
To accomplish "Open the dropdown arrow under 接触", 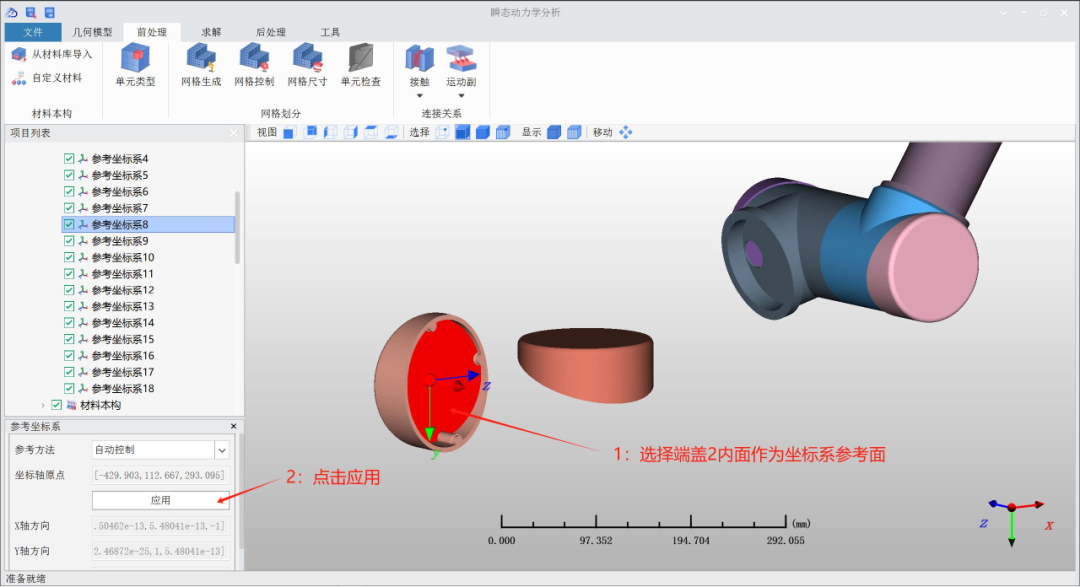I will 419,96.
